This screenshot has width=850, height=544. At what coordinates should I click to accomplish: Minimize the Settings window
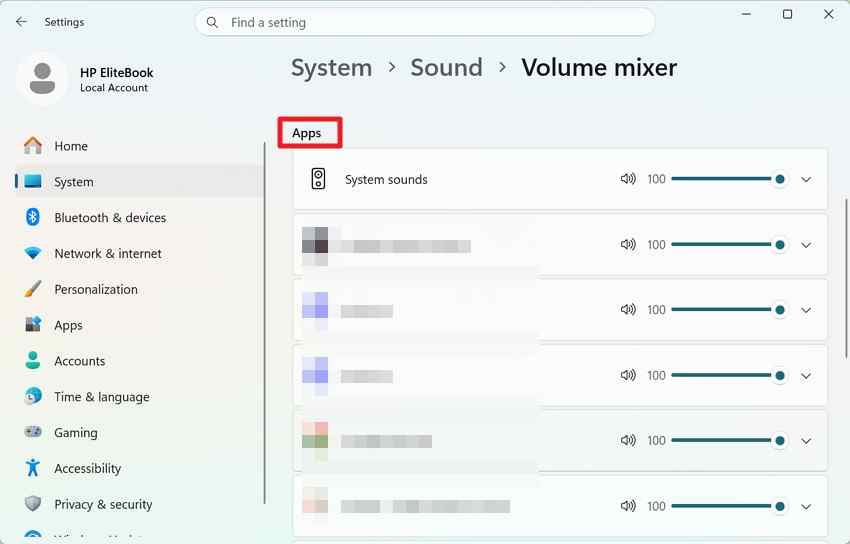click(x=746, y=15)
